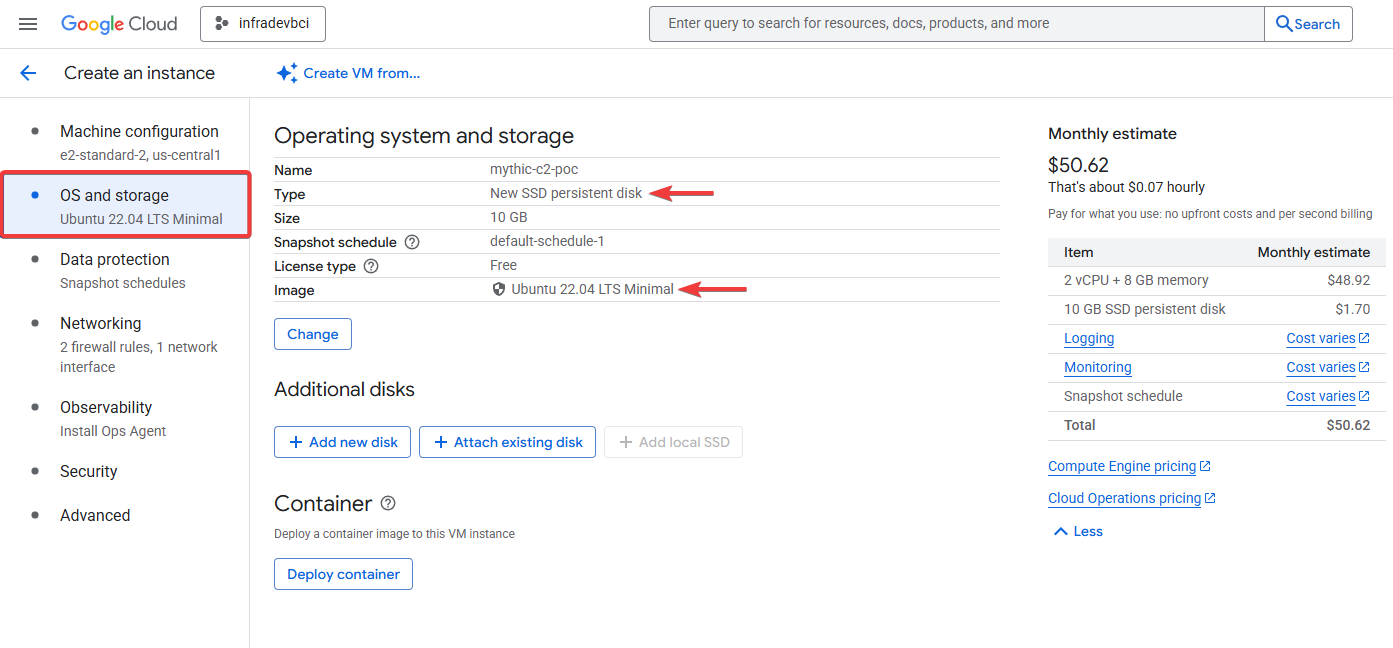Click the Change button
Screen dimensions: 1393x648
tap(313, 334)
